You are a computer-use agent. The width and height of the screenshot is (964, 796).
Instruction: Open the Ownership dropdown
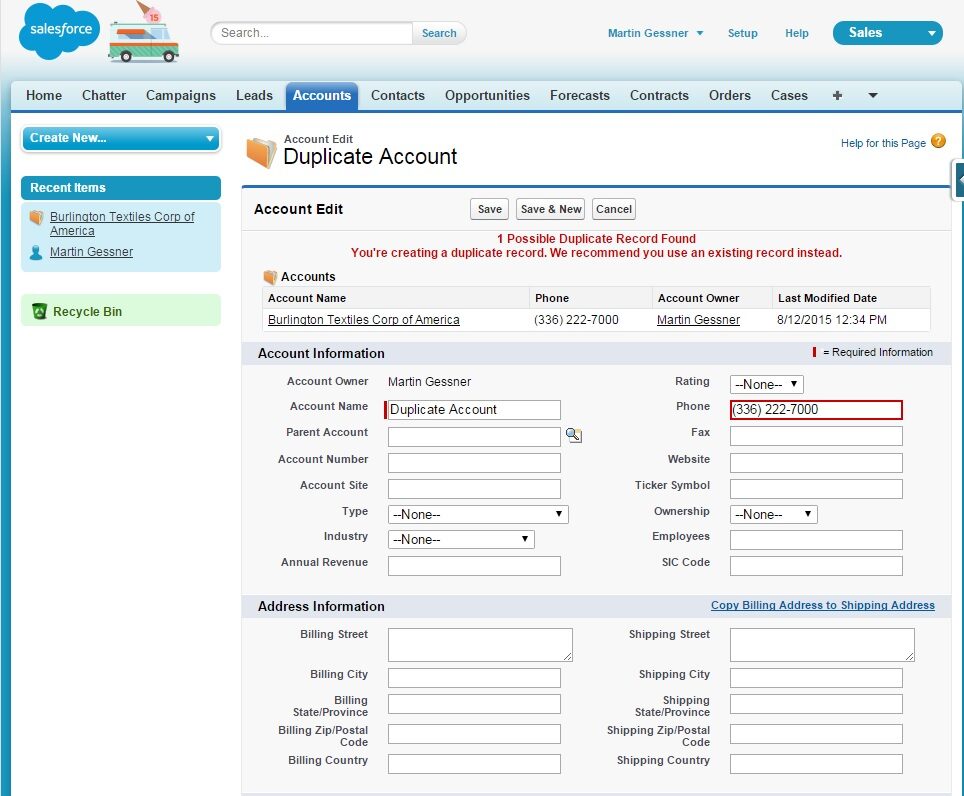(774, 515)
